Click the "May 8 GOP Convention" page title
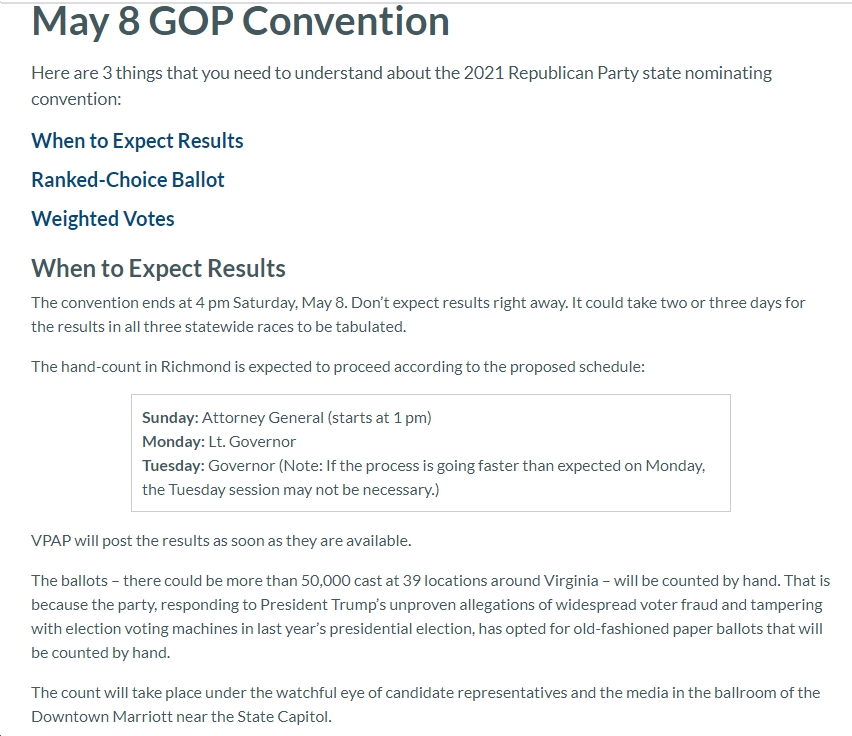This screenshot has width=852, height=736. (x=240, y=22)
